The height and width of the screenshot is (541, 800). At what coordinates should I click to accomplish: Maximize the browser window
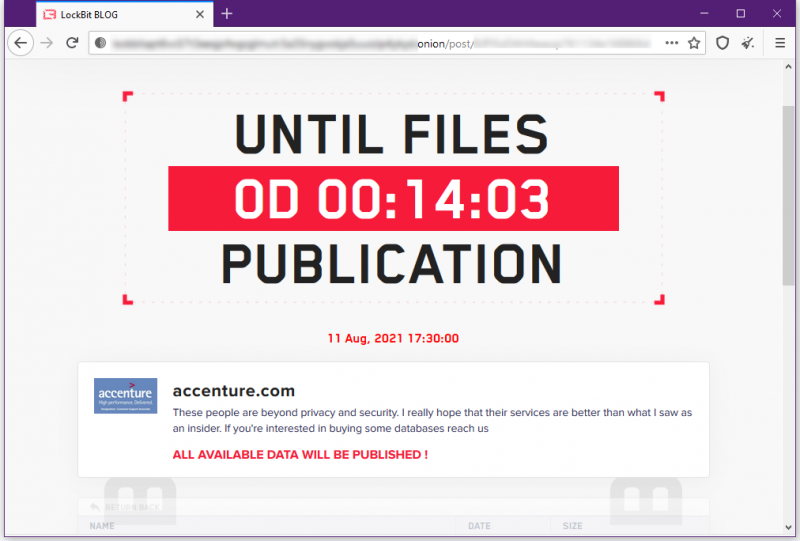(x=740, y=13)
